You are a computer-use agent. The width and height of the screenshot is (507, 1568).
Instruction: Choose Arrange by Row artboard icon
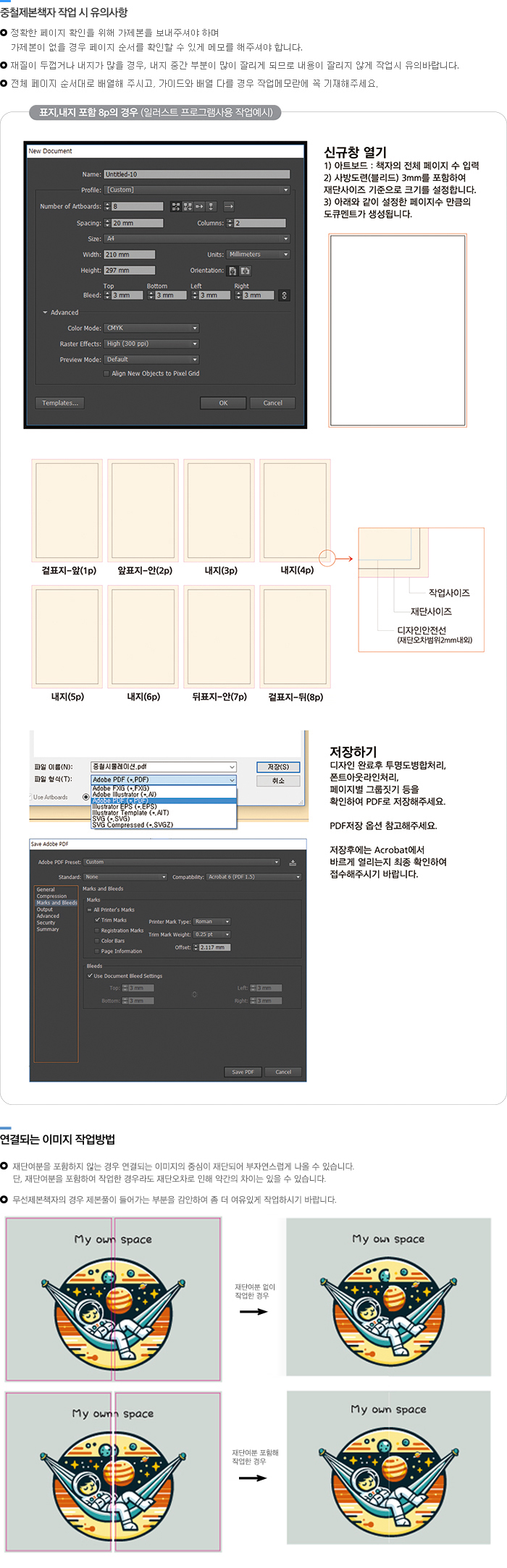pos(199,206)
